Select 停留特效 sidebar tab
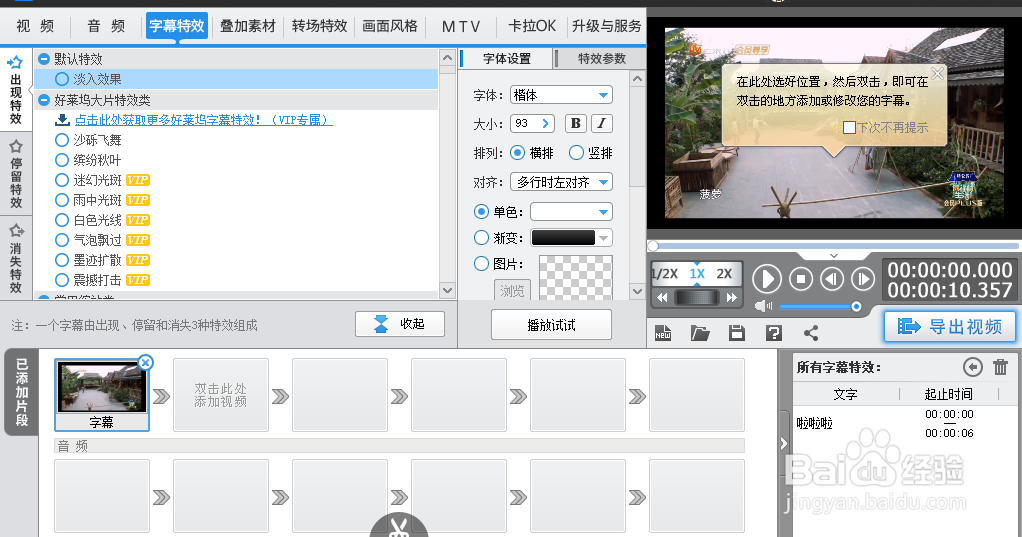This screenshot has height=537, width=1022. pos(16,174)
